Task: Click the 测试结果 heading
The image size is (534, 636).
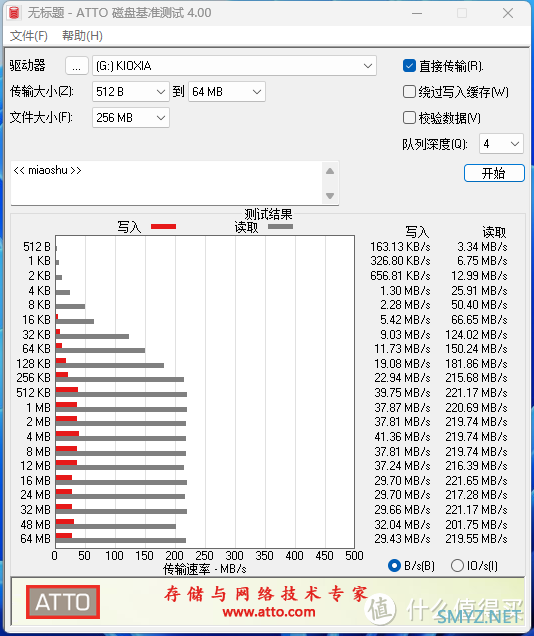Action: click(x=268, y=214)
